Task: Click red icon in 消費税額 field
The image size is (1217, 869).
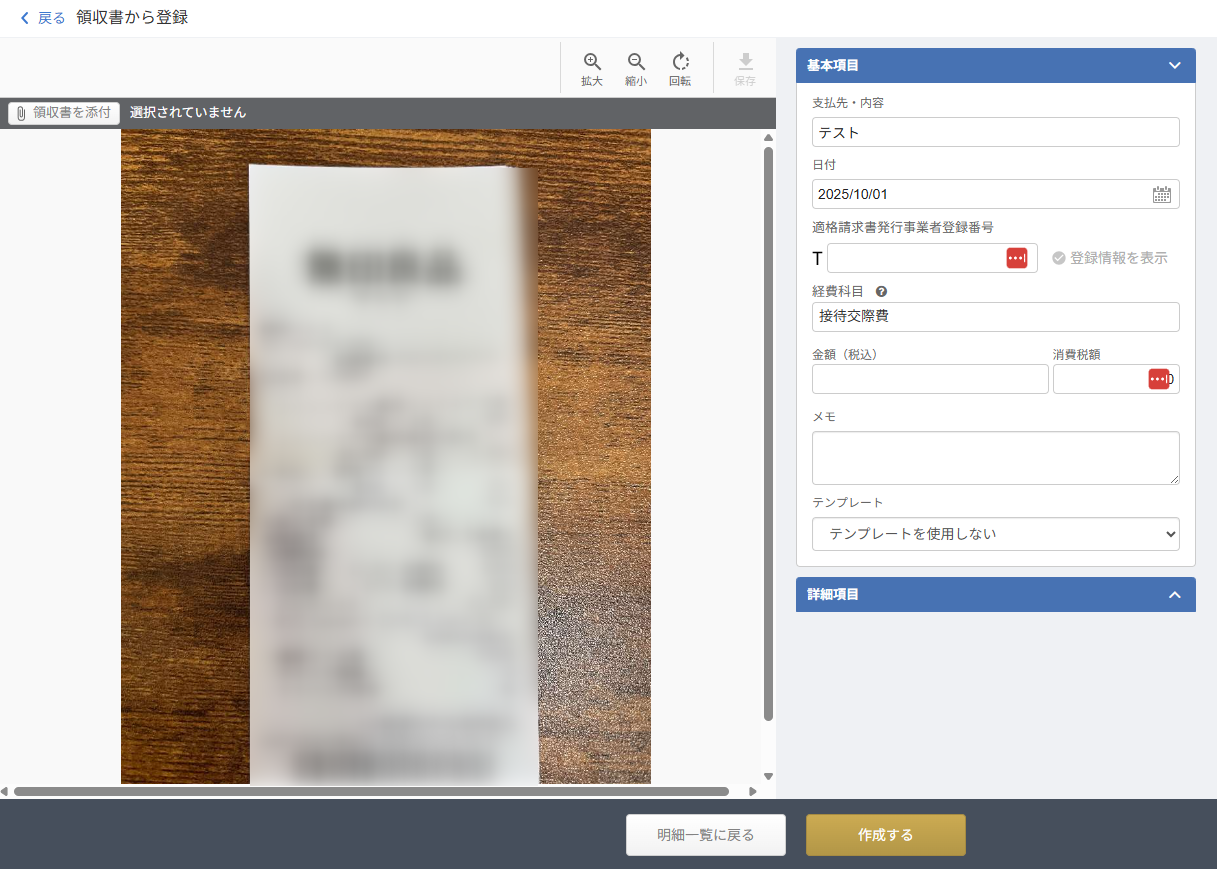Action: [x=1158, y=379]
